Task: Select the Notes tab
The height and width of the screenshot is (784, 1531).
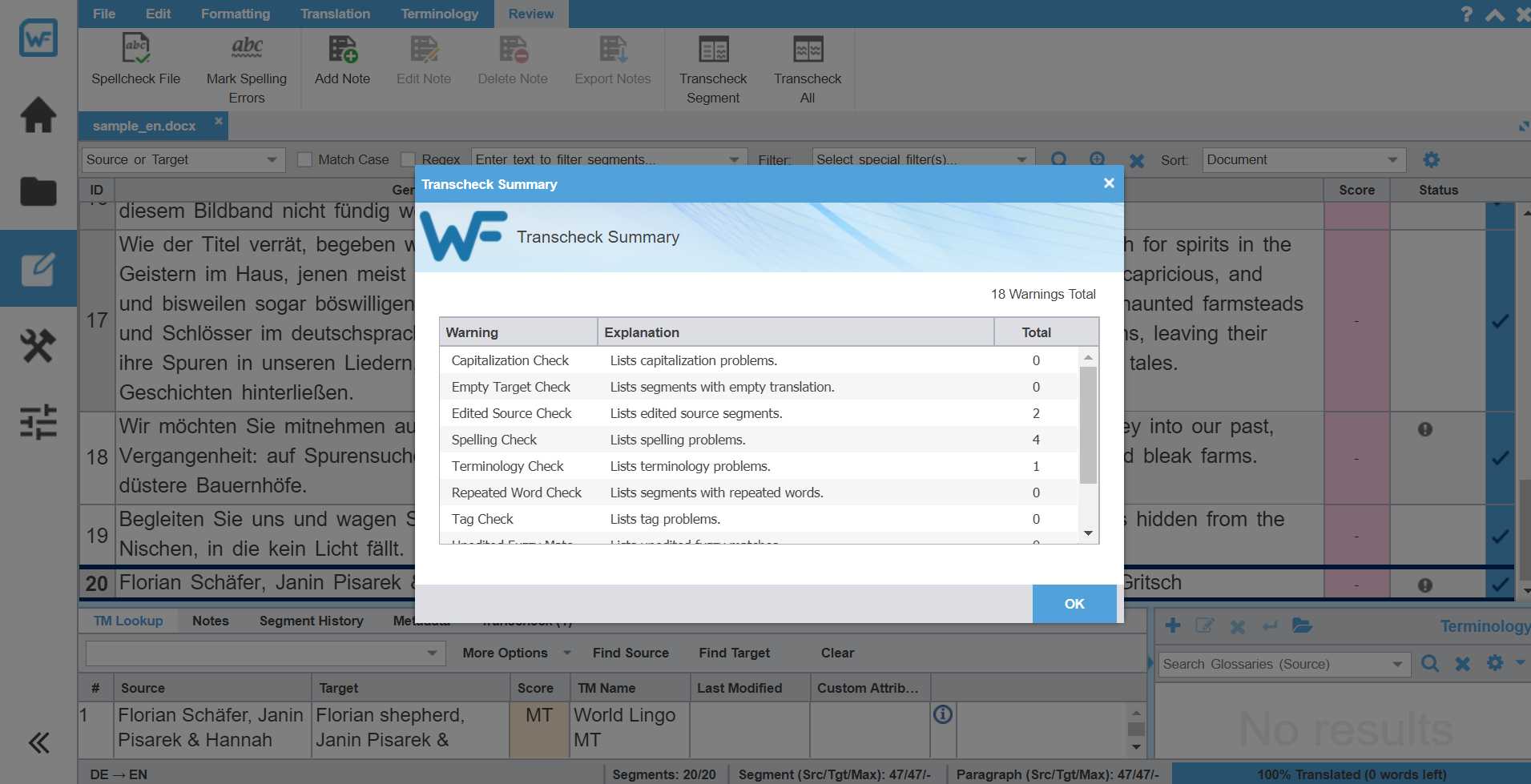Action: [211, 621]
